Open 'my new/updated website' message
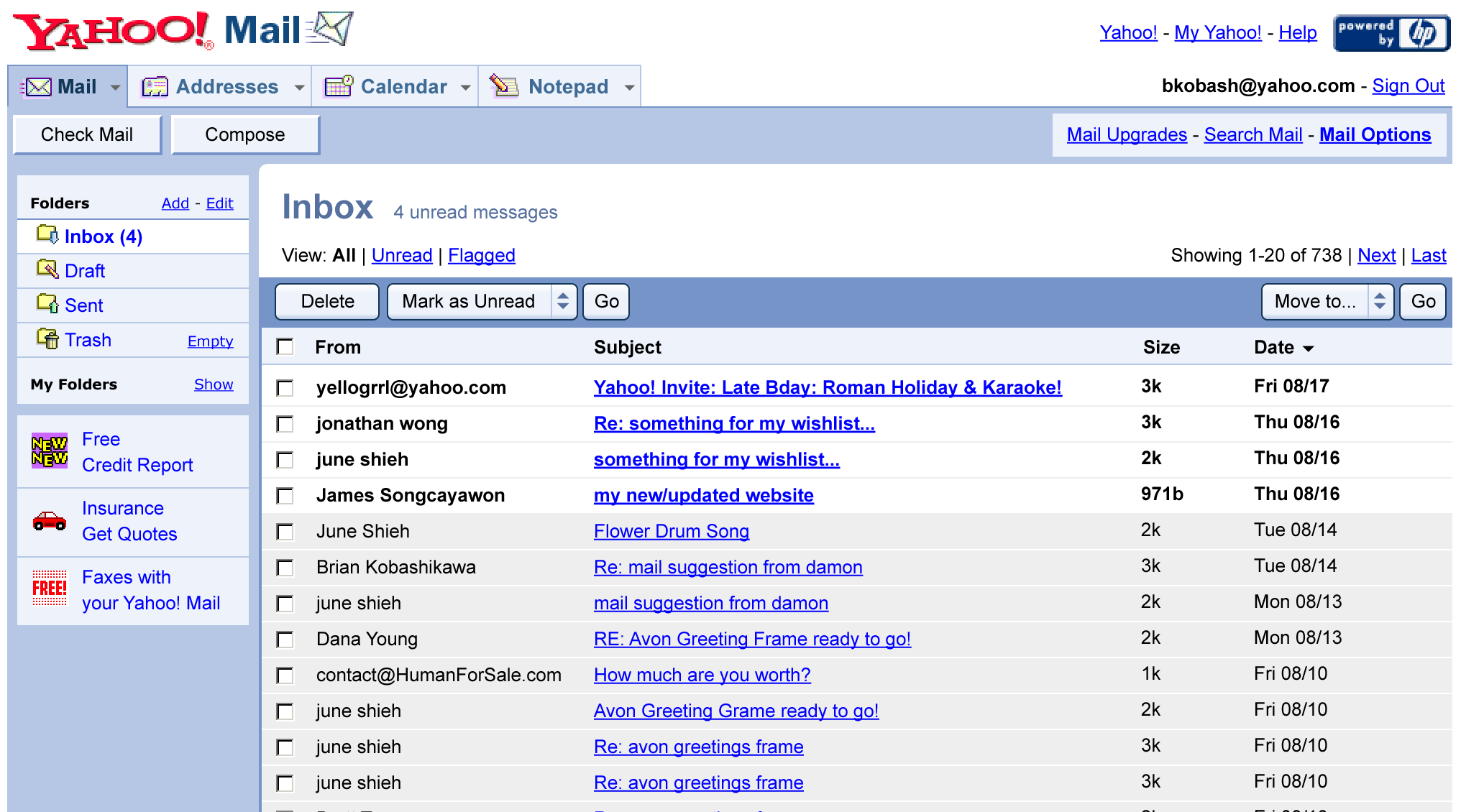The width and height of the screenshot is (1461, 812). [x=704, y=495]
